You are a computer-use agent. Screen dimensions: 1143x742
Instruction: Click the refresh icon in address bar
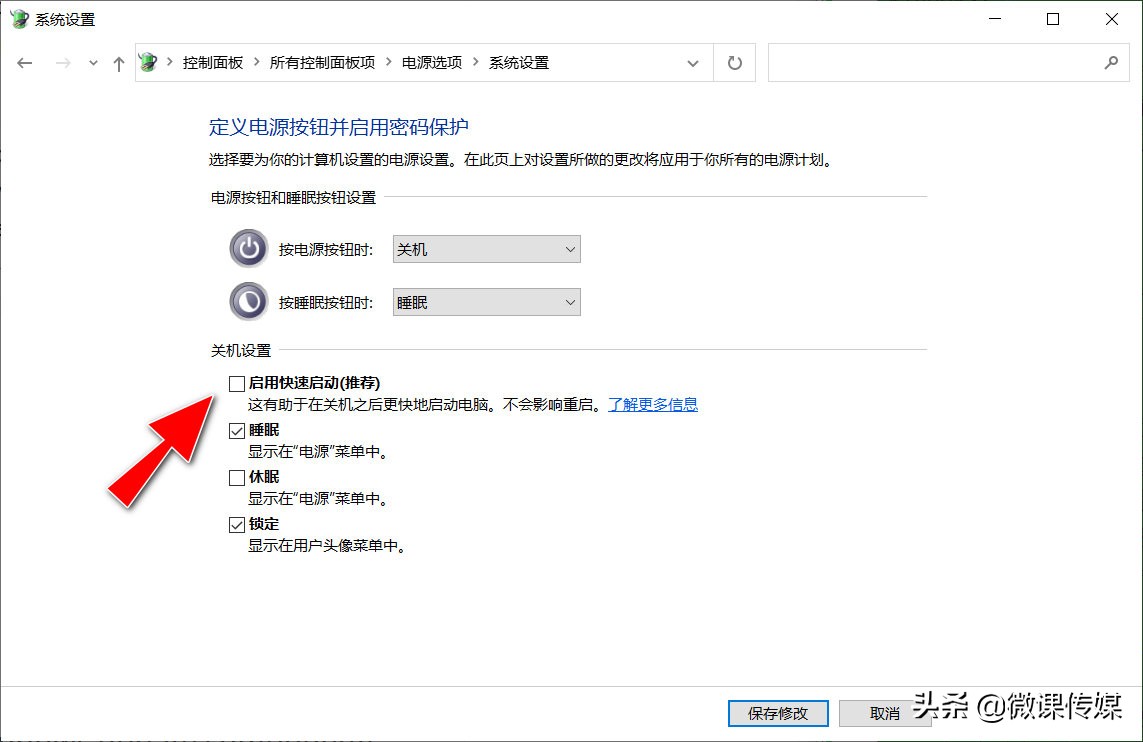(734, 62)
